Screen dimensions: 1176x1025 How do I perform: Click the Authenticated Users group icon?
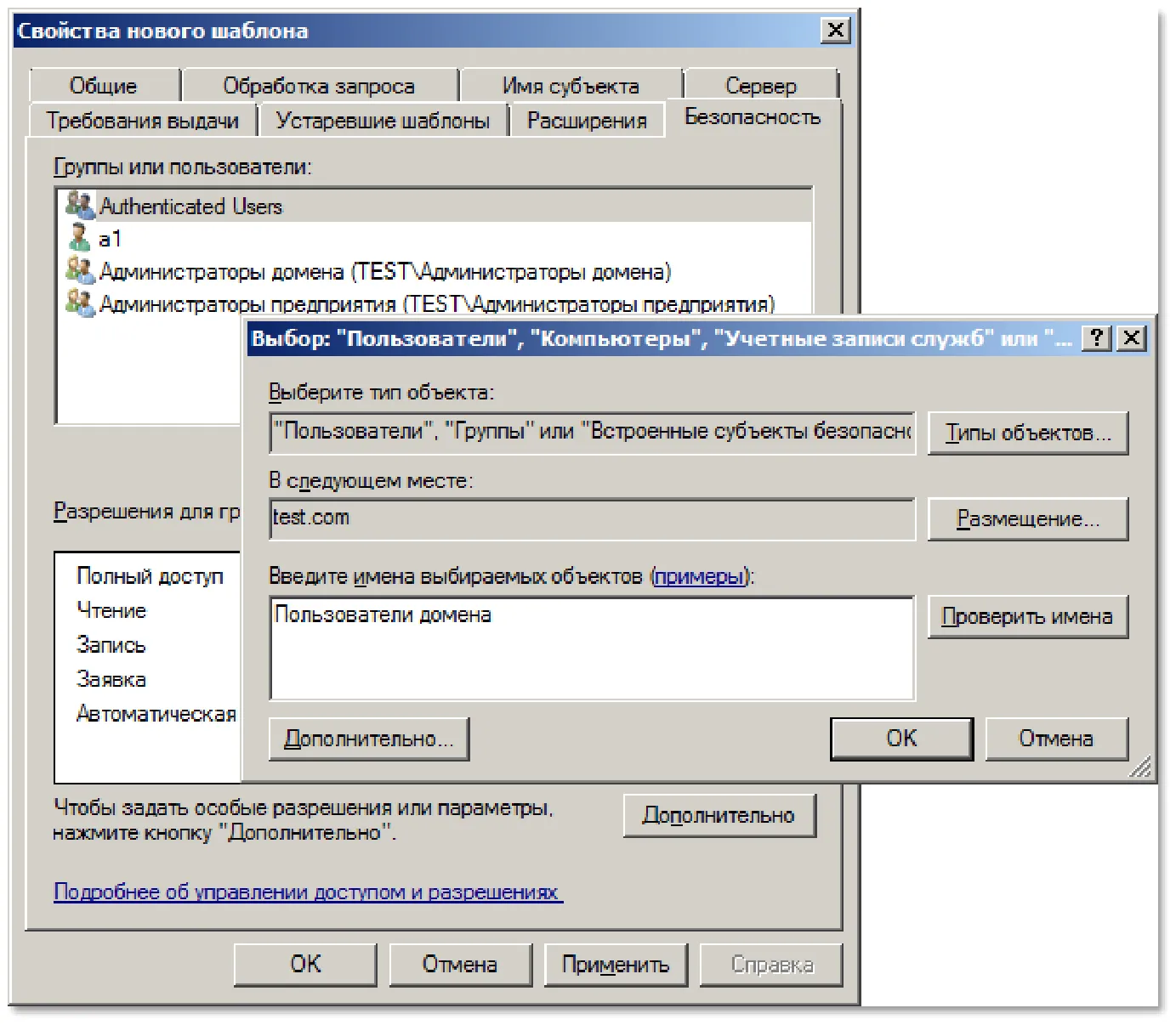tap(80, 205)
